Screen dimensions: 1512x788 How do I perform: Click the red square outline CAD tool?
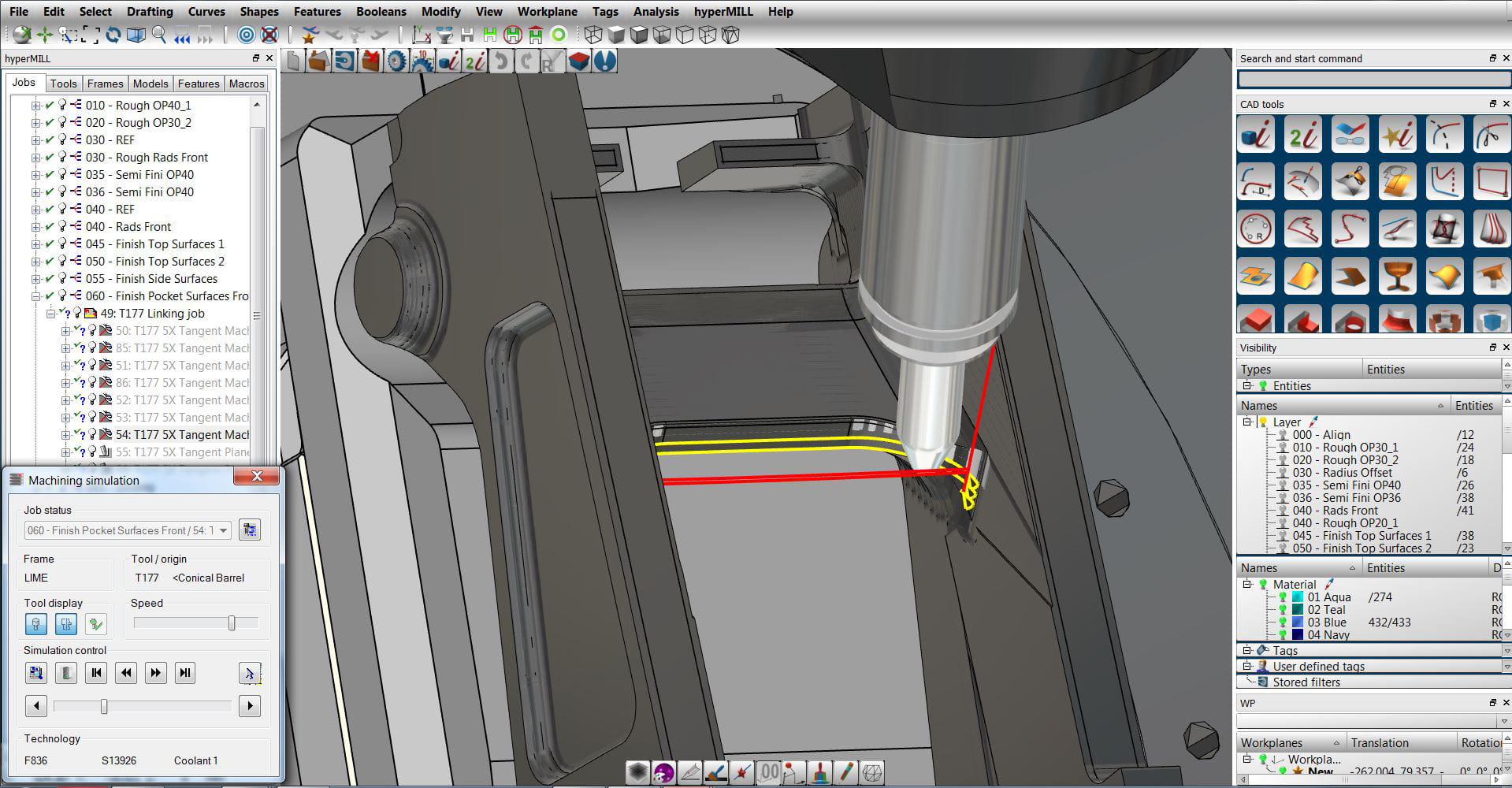(1491, 182)
